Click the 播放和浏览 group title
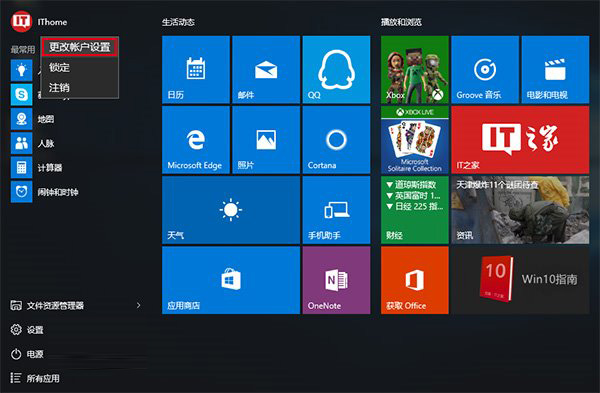This screenshot has height=393, width=600. point(401,22)
